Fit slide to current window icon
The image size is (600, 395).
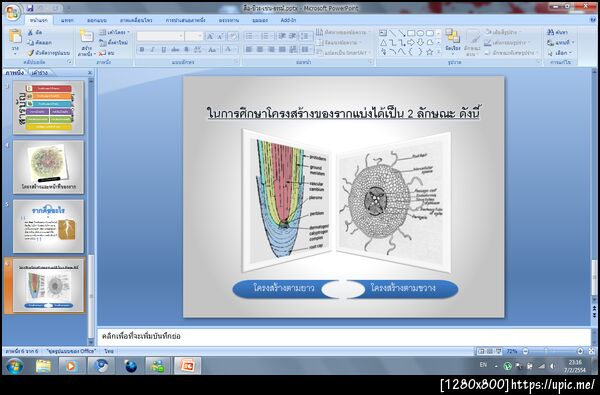point(591,351)
